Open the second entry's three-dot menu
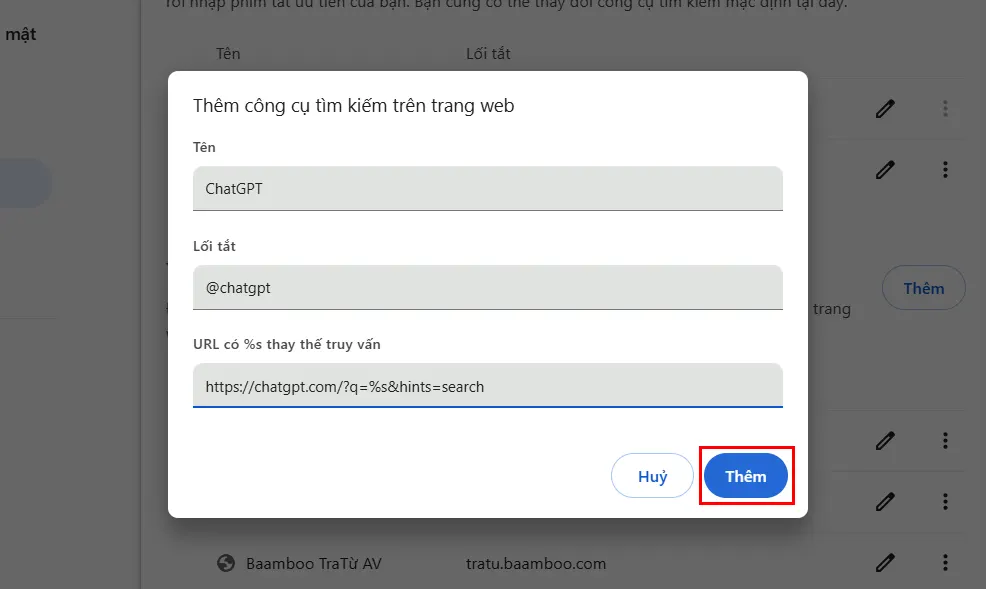The image size is (986, 589). coord(945,169)
